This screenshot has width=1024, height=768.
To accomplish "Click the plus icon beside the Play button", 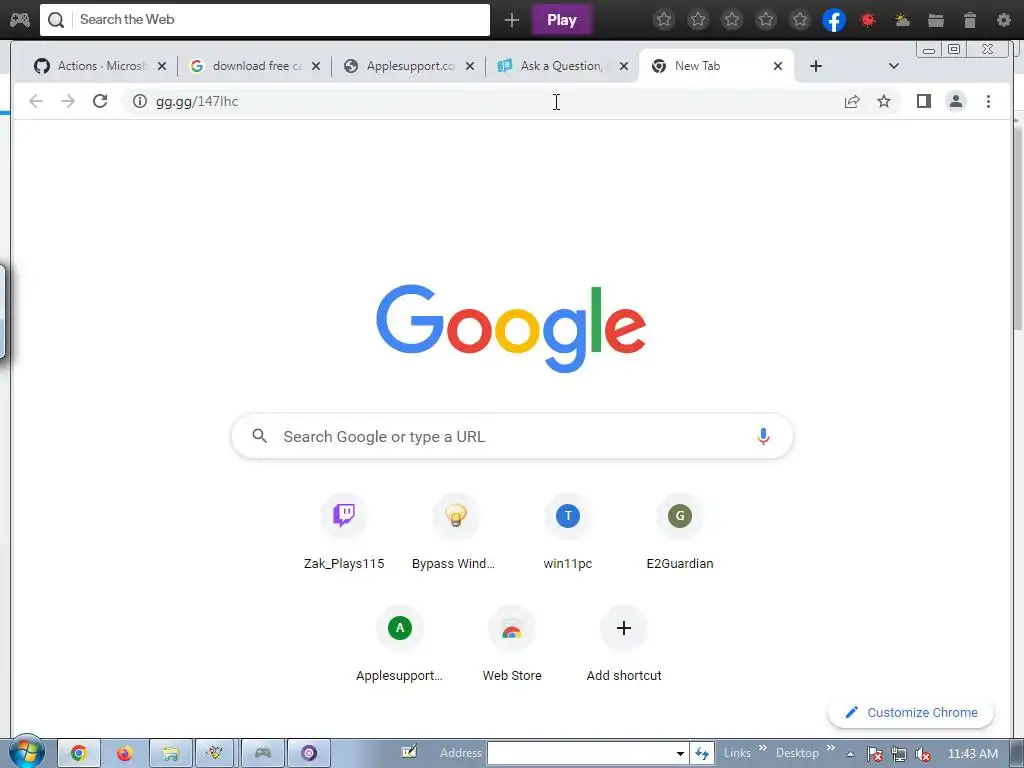I will click(512, 20).
